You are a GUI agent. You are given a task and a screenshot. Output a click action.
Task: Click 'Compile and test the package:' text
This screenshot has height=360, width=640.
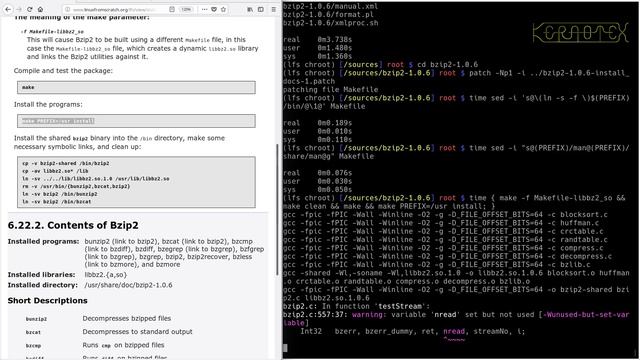pos(62,71)
